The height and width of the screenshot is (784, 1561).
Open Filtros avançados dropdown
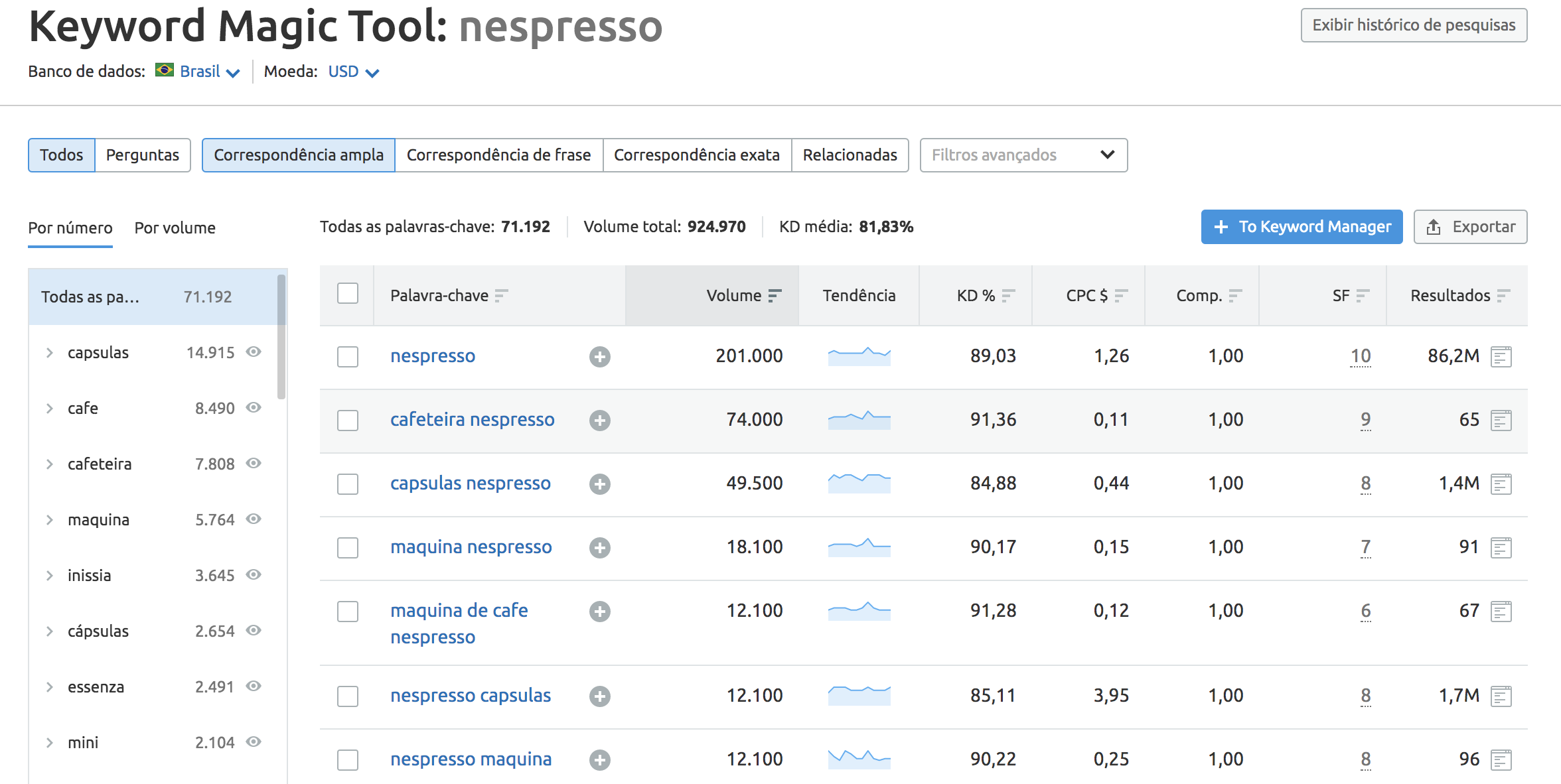coord(1023,155)
